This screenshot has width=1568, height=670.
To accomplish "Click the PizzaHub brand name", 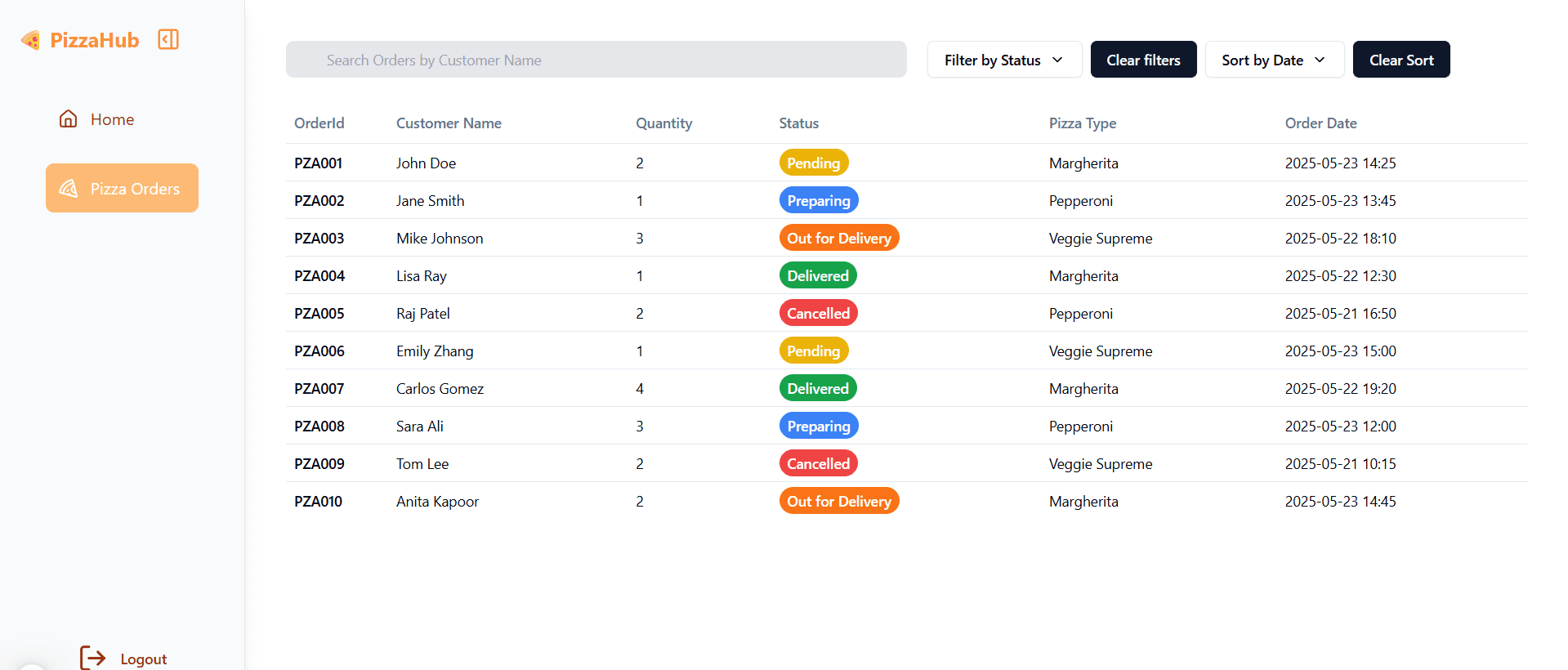I will [x=95, y=40].
